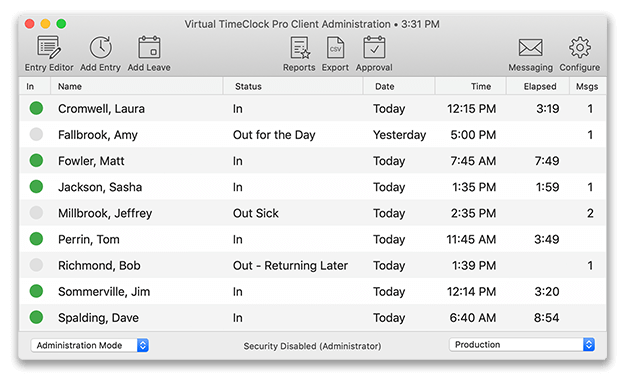Select the name Jackson, Sasha

[x=100, y=187]
